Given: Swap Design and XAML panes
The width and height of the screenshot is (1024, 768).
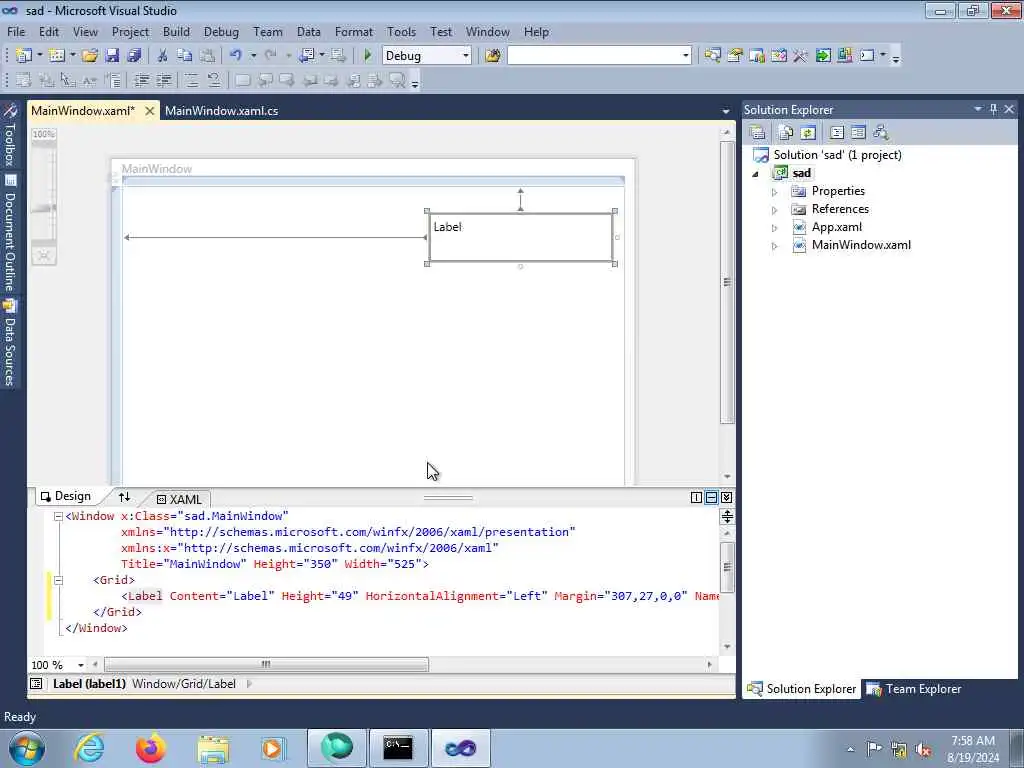Looking at the screenshot, I should point(124,497).
